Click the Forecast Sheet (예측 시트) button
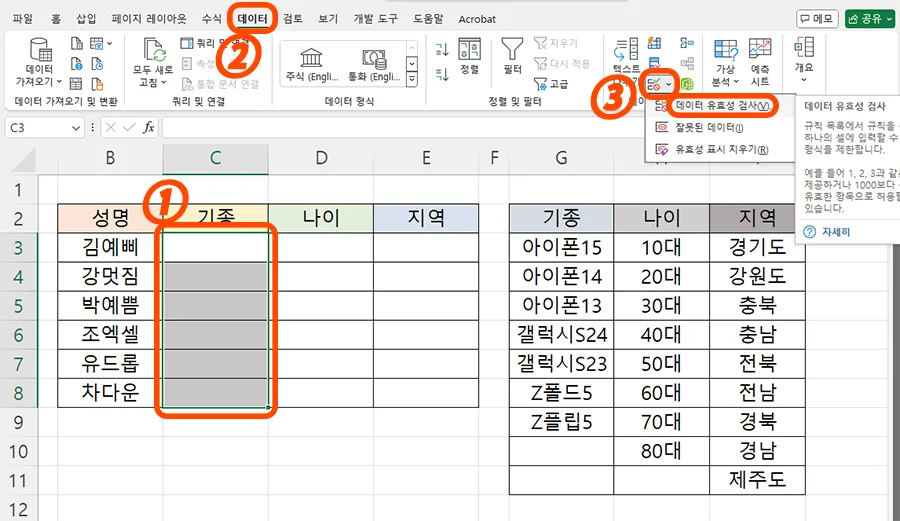This screenshot has height=521, width=900. [760, 63]
